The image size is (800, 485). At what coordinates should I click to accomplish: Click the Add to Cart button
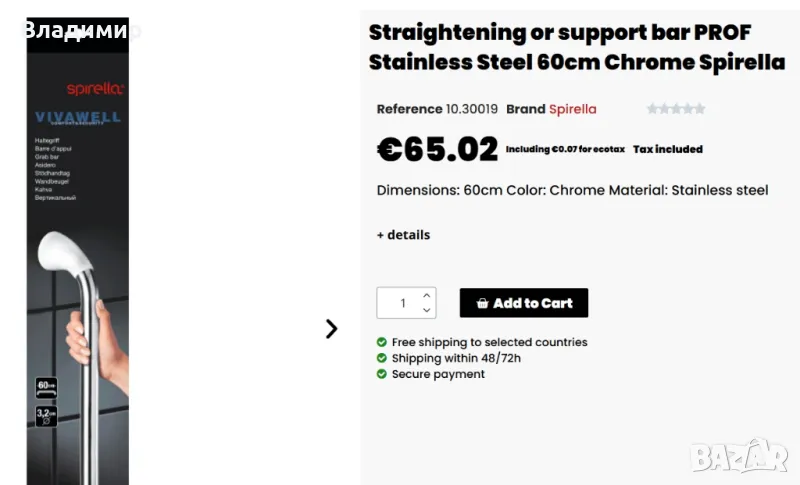click(524, 303)
